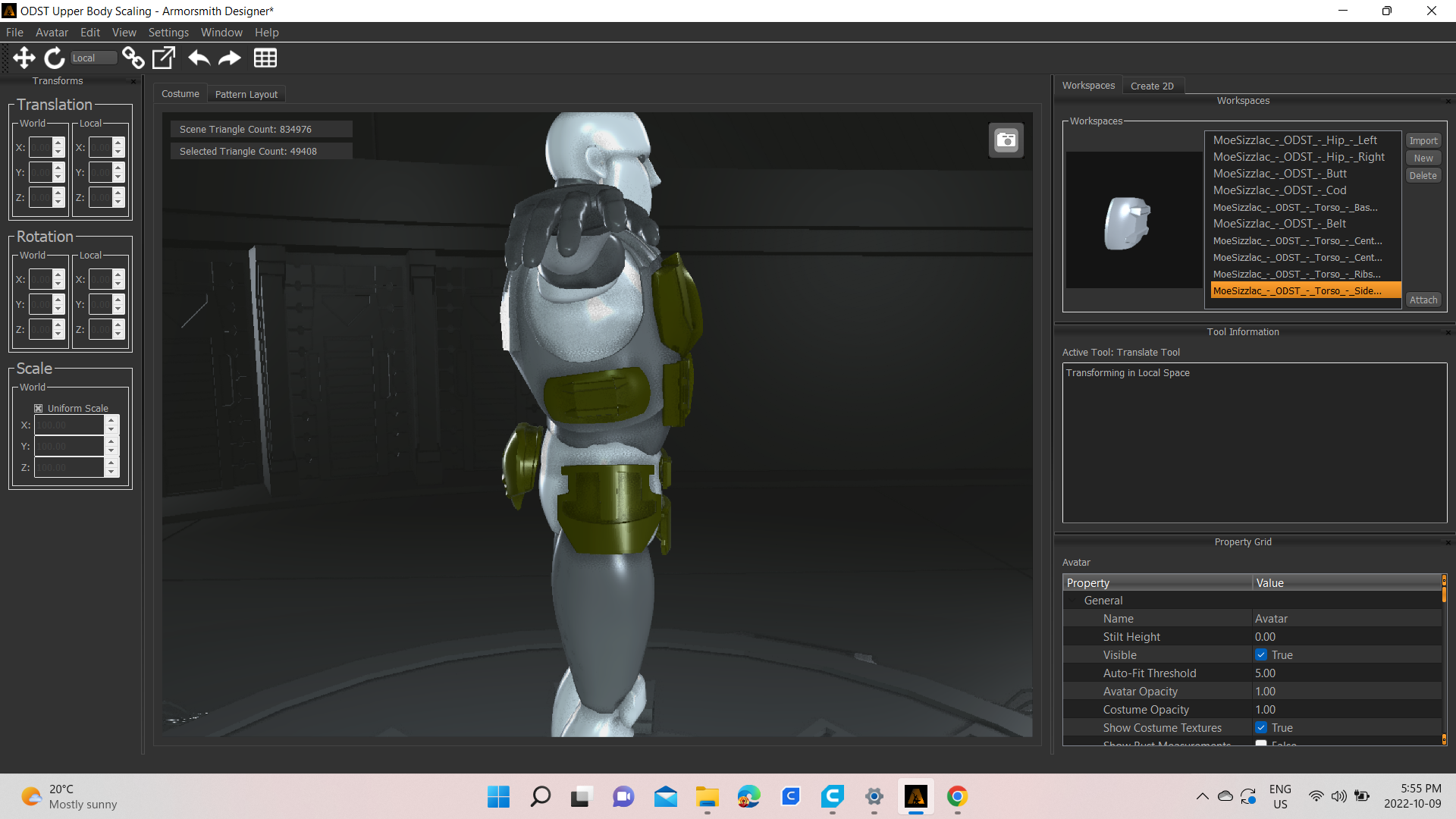Click the Attach button
The image size is (1456, 819).
[x=1423, y=300]
